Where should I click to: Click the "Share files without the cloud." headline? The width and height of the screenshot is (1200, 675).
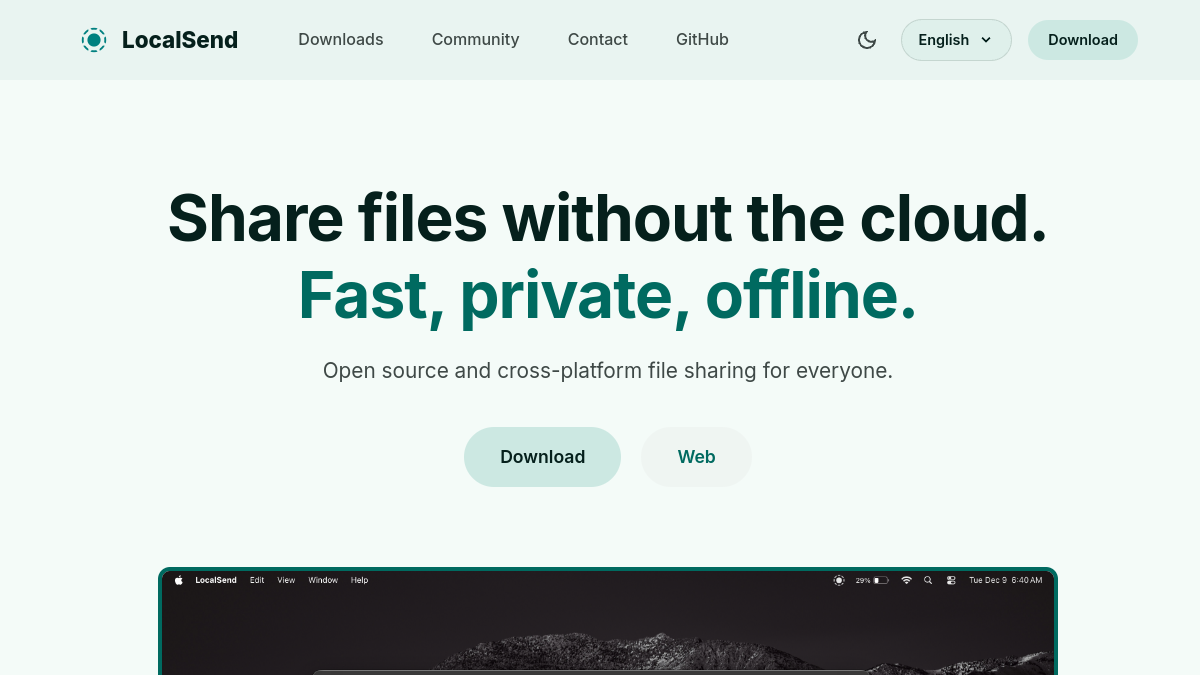[608, 217]
